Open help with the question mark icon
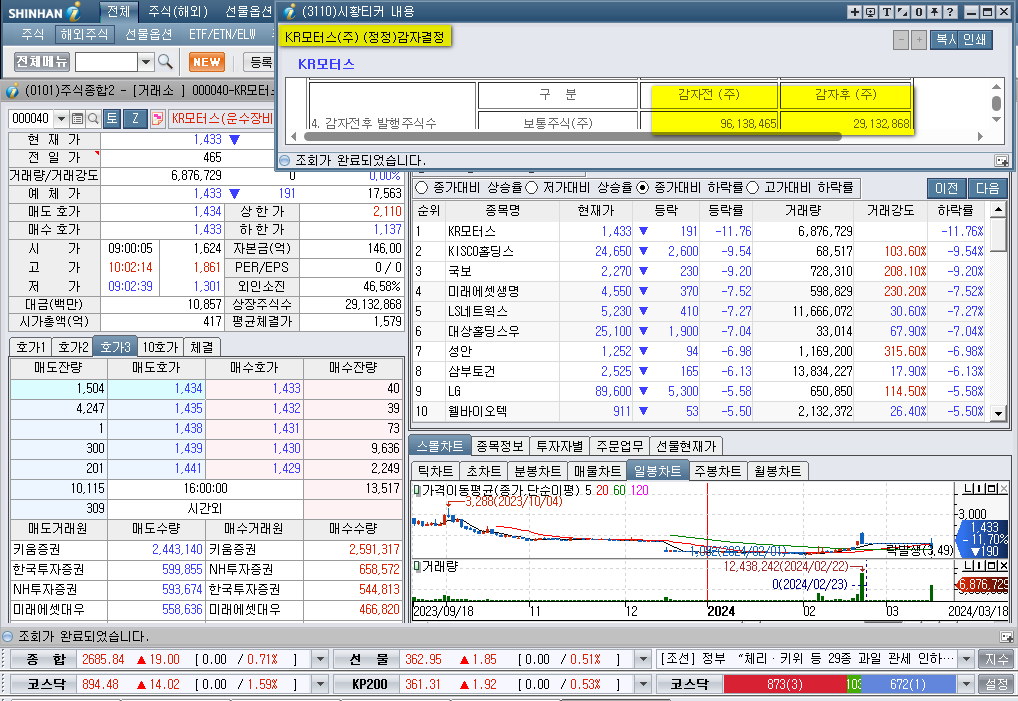The width and height of the screenshot is (1018, 701). tap(950, 12)
